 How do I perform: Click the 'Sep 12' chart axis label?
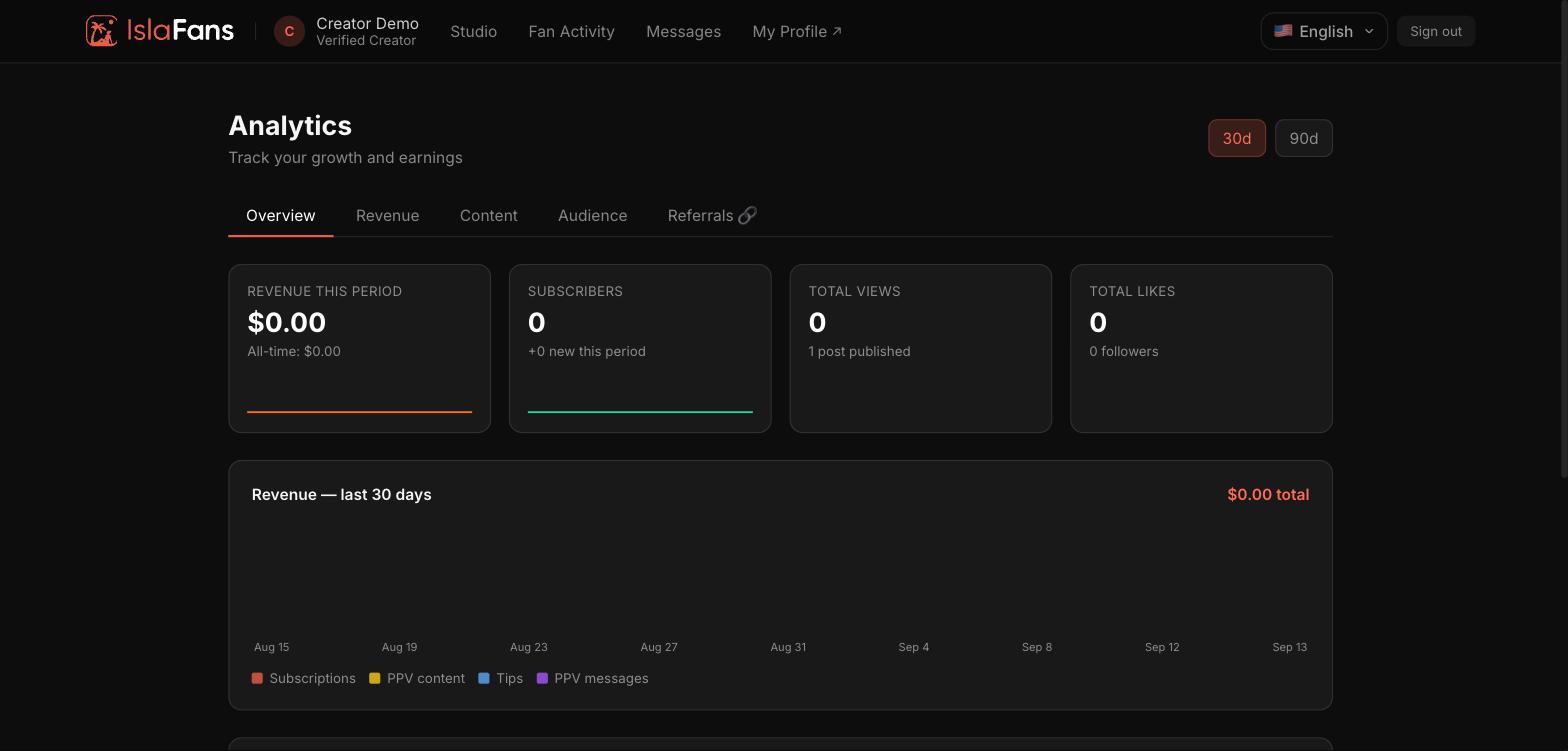[x=1162, y=647]
